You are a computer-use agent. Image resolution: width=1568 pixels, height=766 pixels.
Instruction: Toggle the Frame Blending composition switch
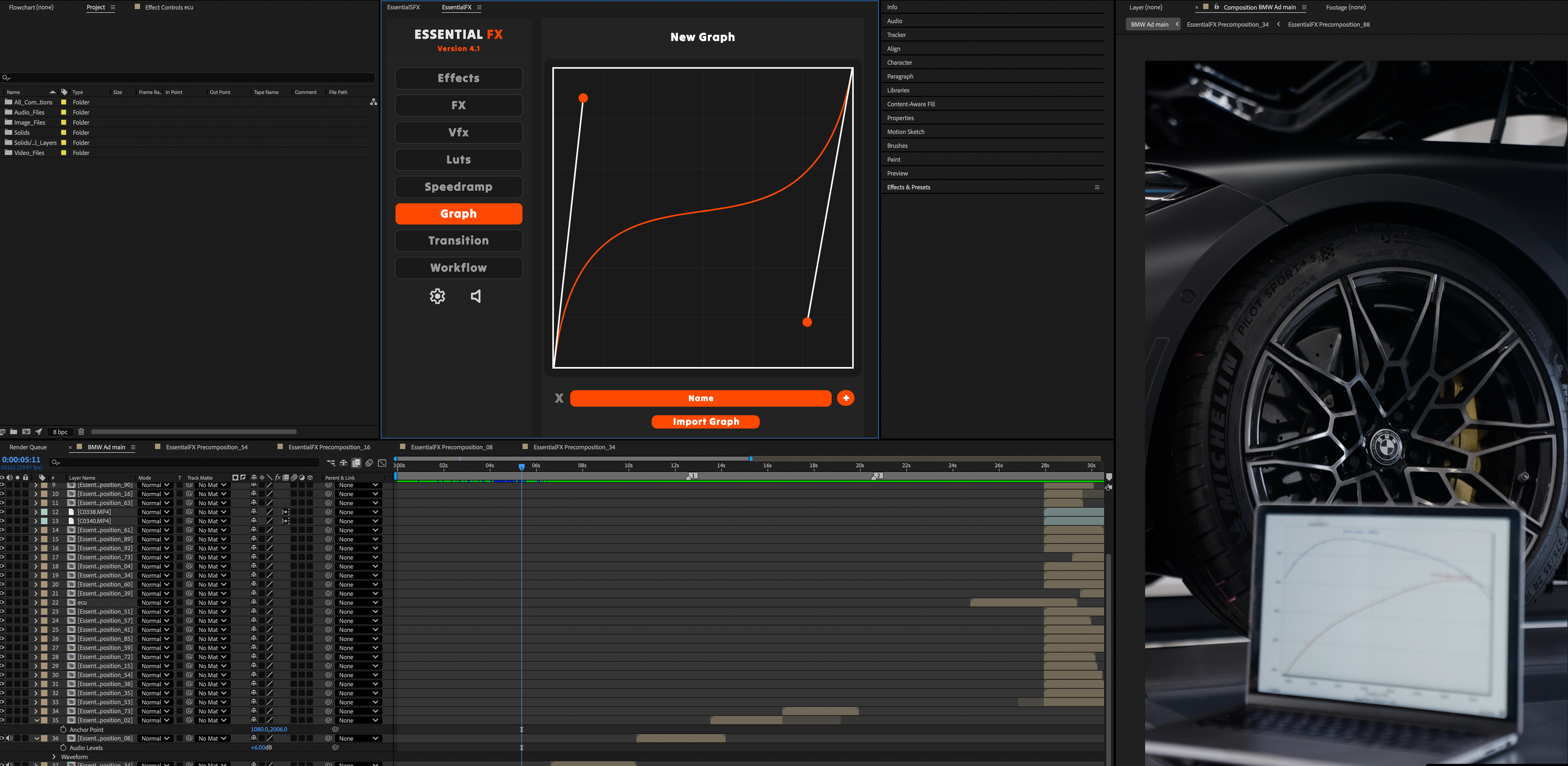pyautogui.click(x=356, y=463)
